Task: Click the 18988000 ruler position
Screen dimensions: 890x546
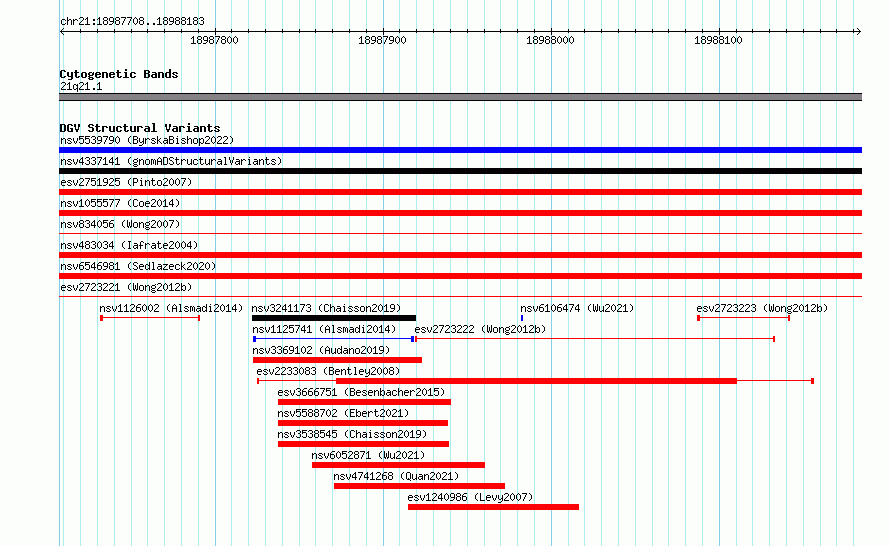Action: (550, 40)
